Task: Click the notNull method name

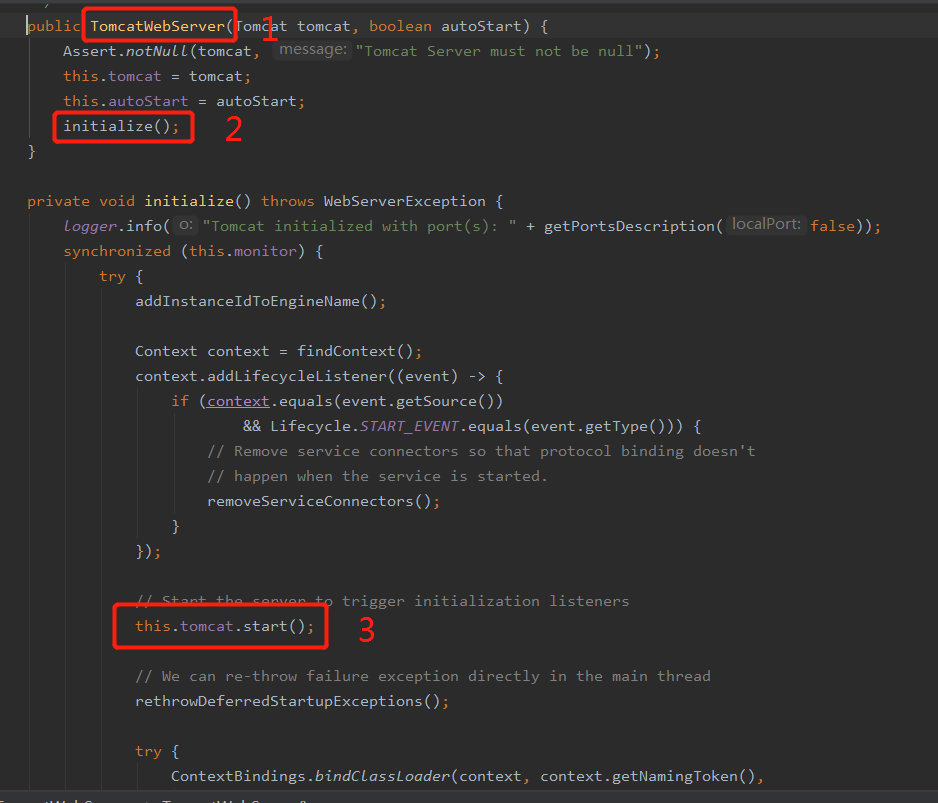Action: point(157,51)
